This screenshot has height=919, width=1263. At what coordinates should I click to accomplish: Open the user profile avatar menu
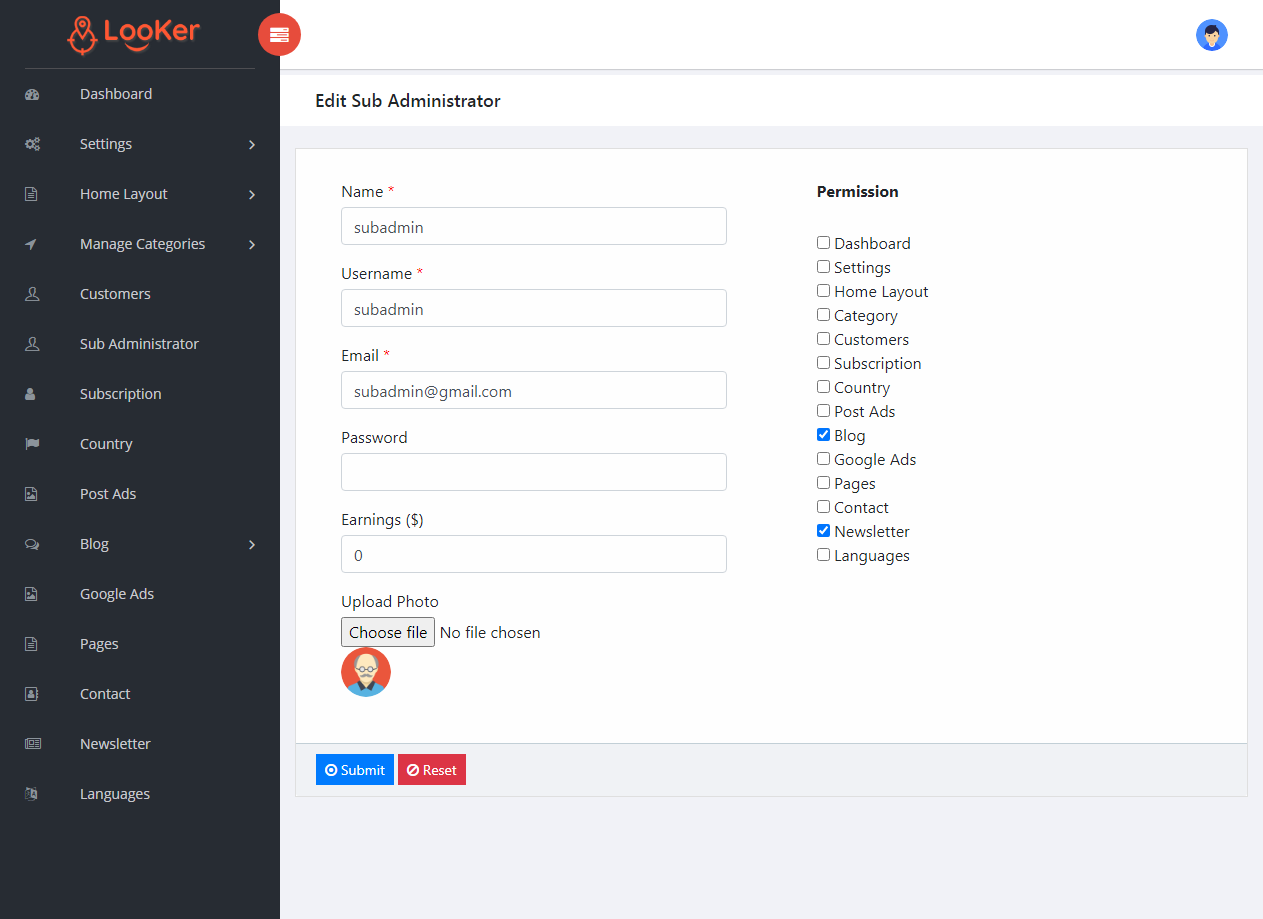pyautogui.click(x=1212, y=36)
